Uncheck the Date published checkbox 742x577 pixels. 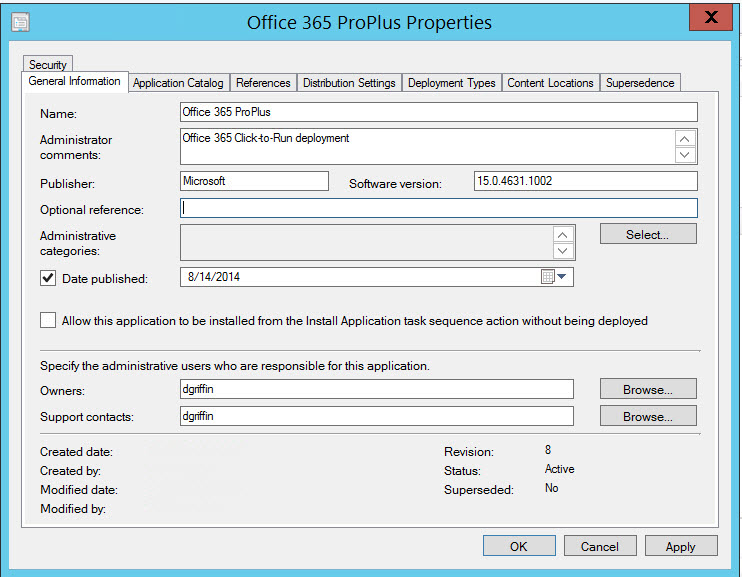tap(48, 278)
